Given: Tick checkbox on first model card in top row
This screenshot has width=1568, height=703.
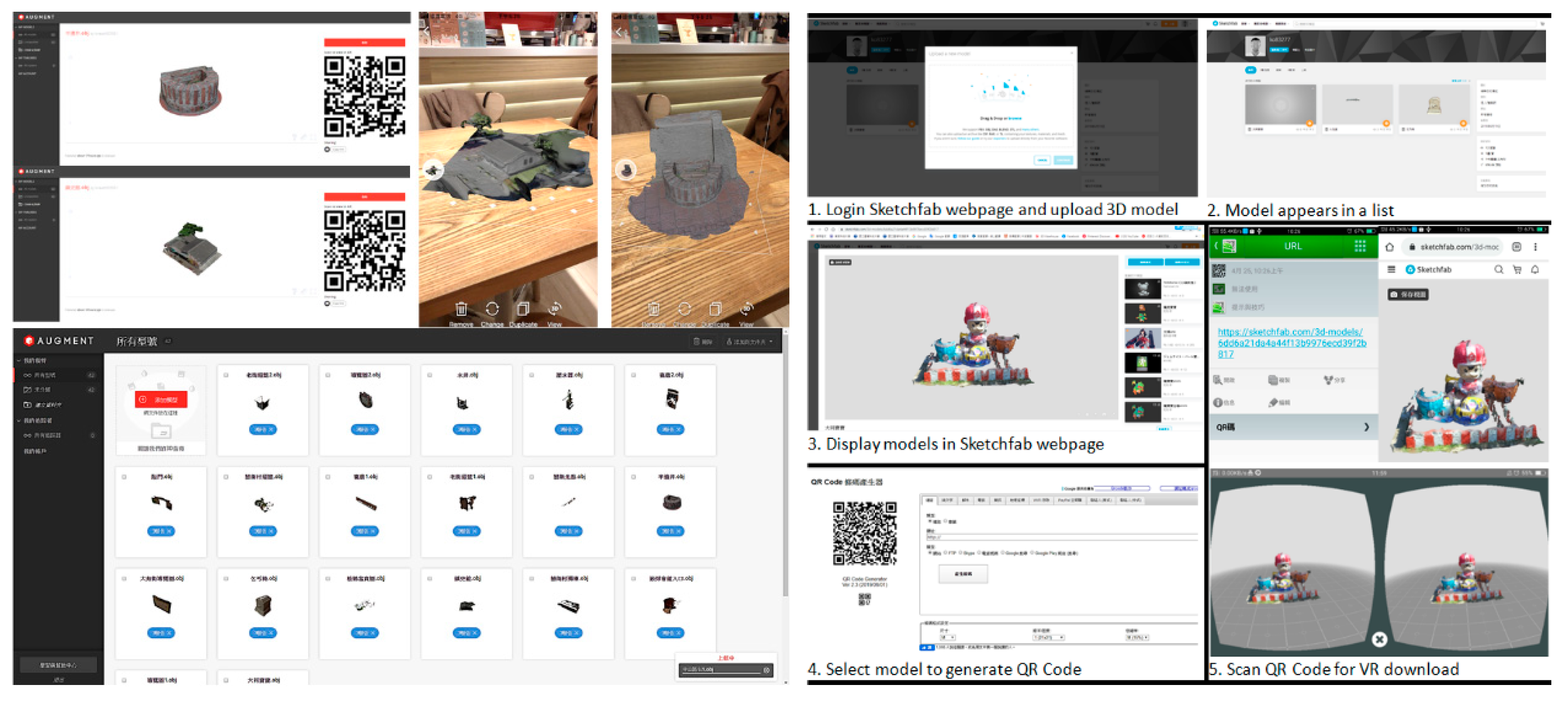Looking at the screenshot, I should click(x=226, y=375).
